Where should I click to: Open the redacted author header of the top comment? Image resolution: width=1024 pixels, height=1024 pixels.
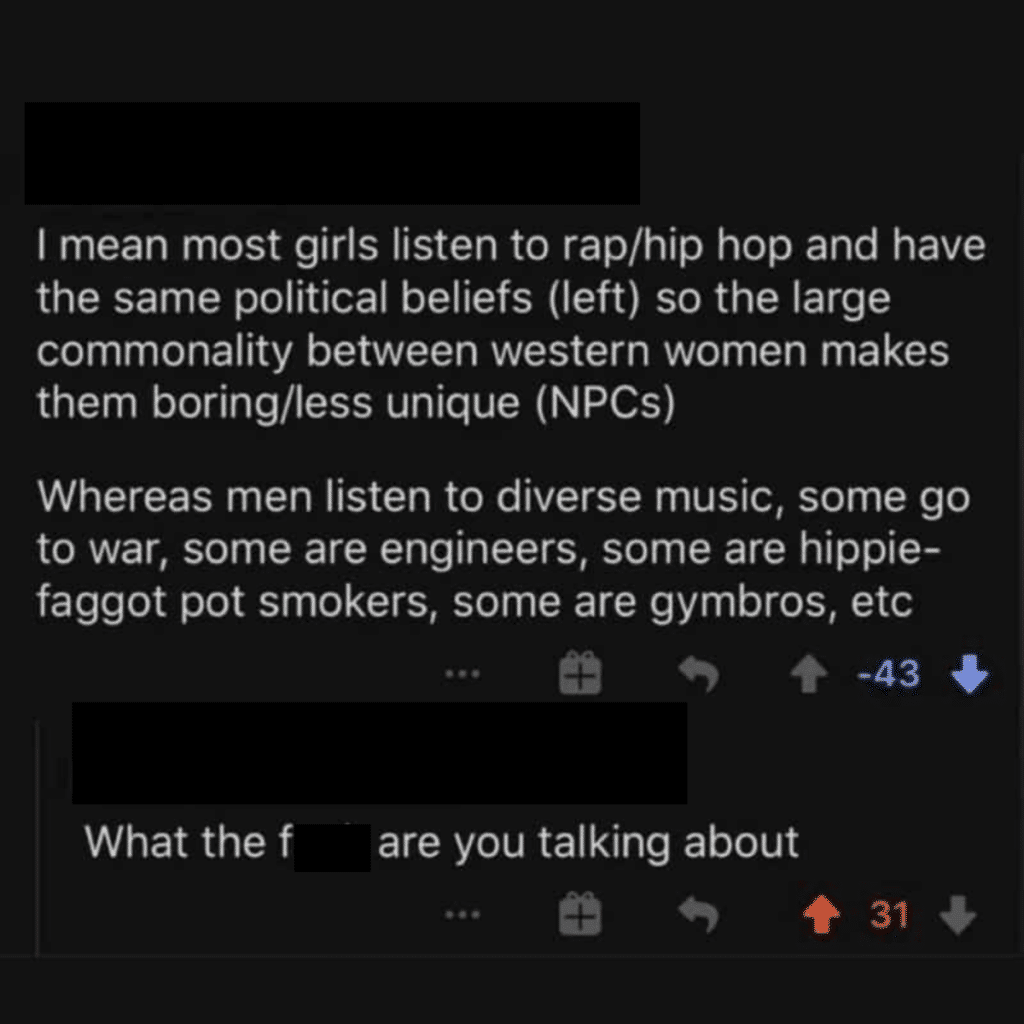[x=332, y=153]
